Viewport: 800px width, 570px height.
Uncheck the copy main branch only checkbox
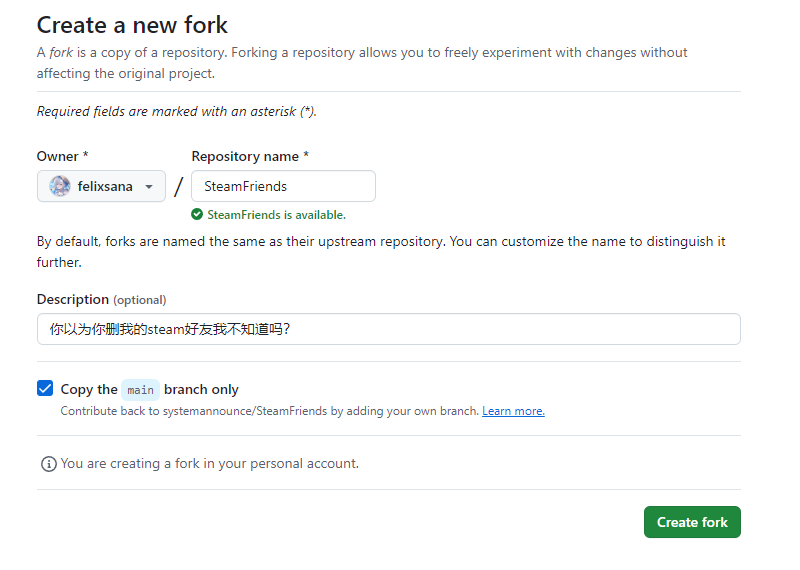[45, 388]
